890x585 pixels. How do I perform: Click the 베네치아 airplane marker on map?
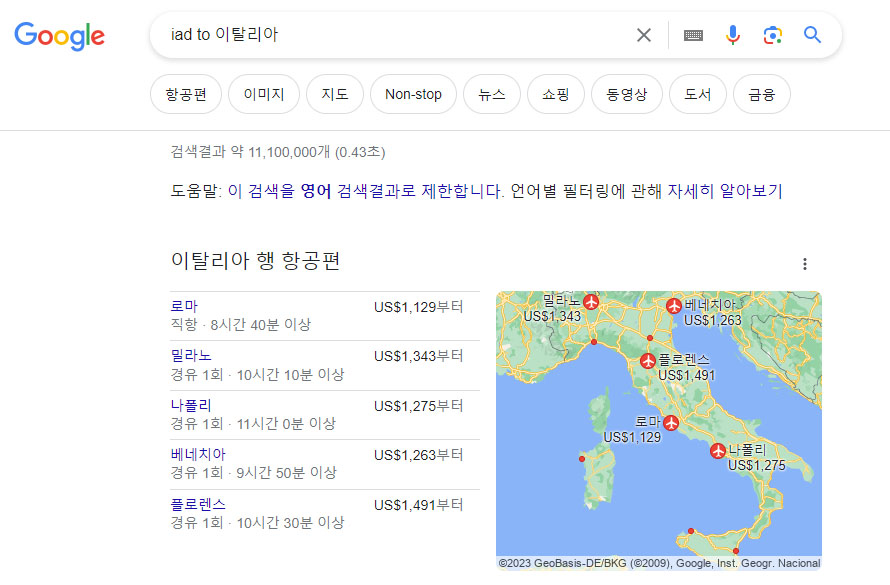[x=674, y=305]
